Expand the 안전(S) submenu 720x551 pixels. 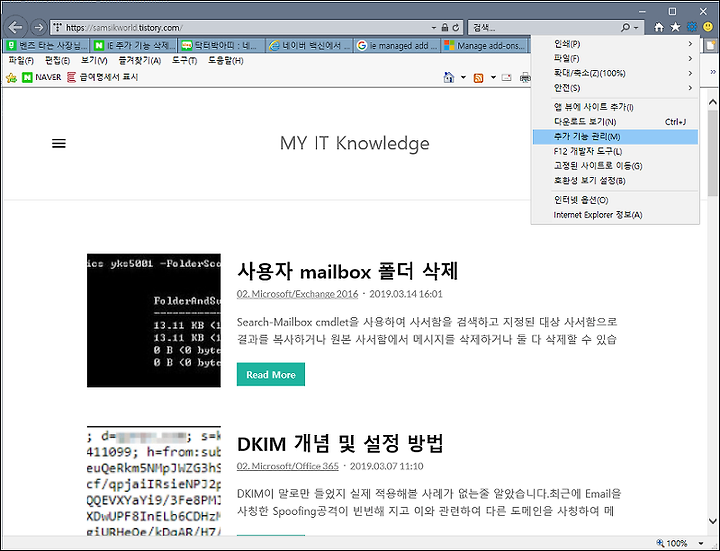(x=615, y=88)
